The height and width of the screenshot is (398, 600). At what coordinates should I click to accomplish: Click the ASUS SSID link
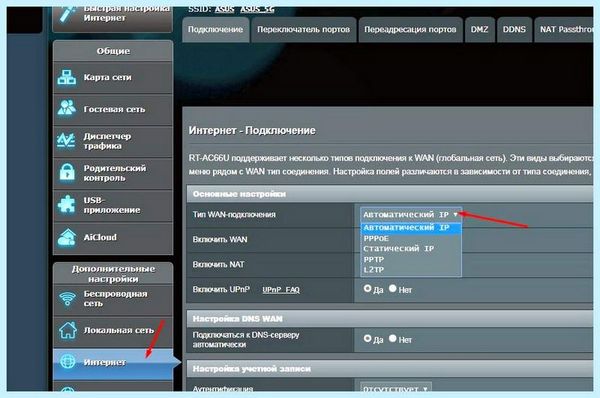[224, 9]
